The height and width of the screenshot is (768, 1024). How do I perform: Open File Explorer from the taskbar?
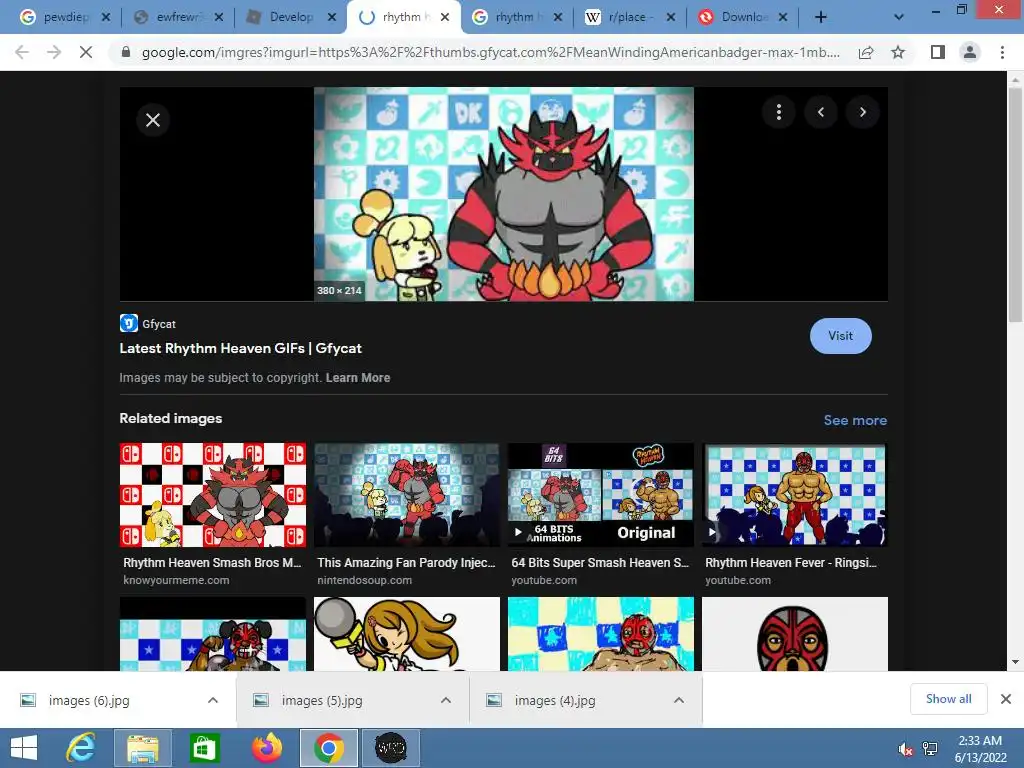[142, 748]
